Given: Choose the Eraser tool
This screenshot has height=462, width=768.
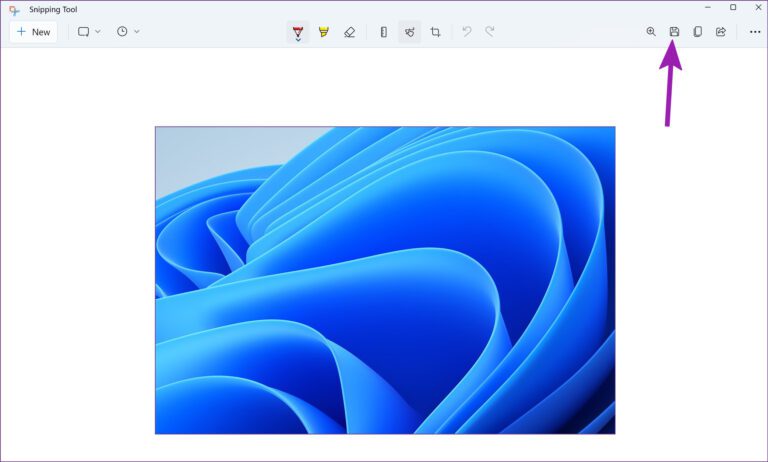Looking at the screenshot, I should tap(349, 32).
